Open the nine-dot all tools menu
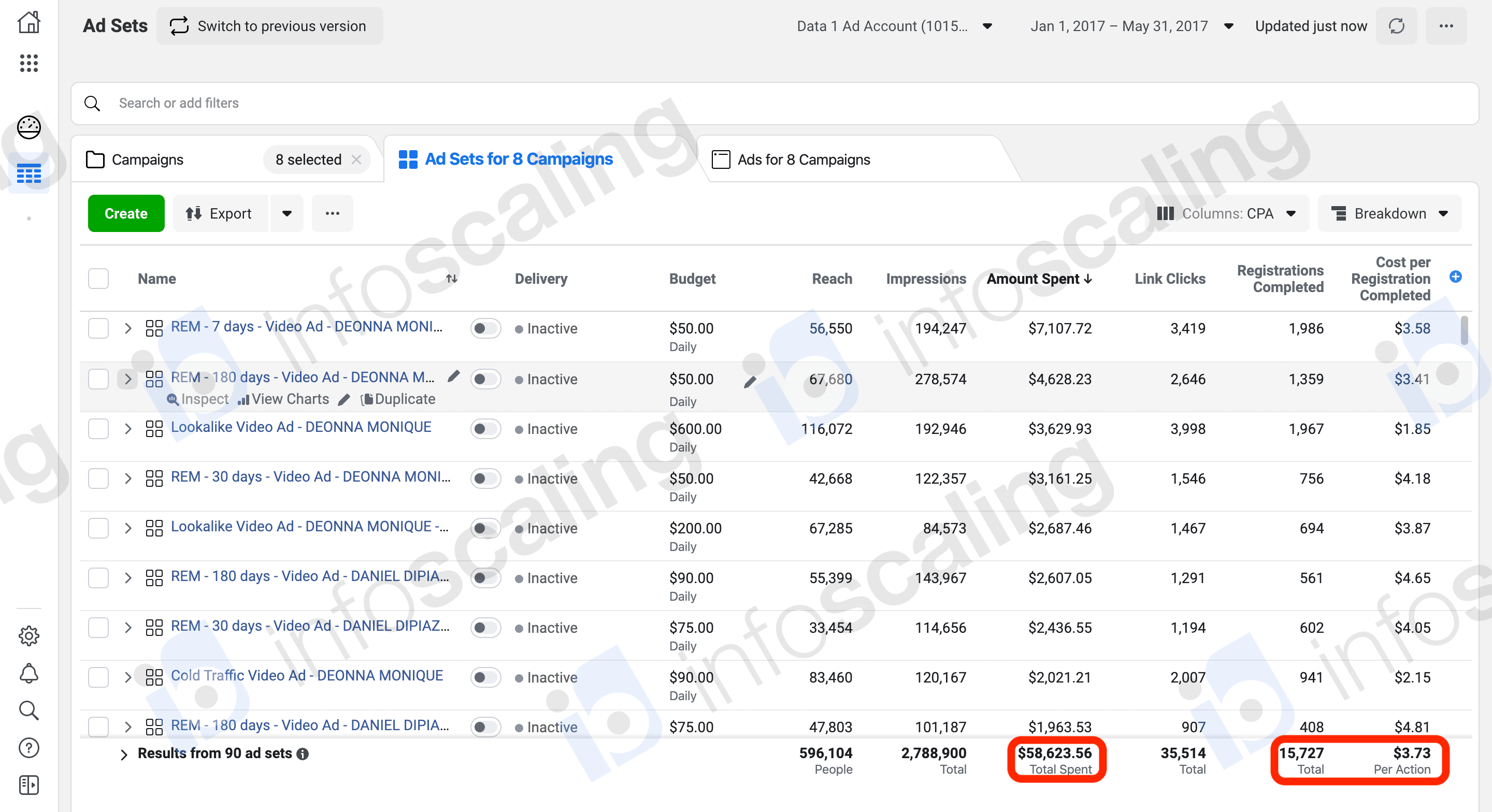Image resolution: width=1492 pixels, height=812 pixels. point(28,63)
